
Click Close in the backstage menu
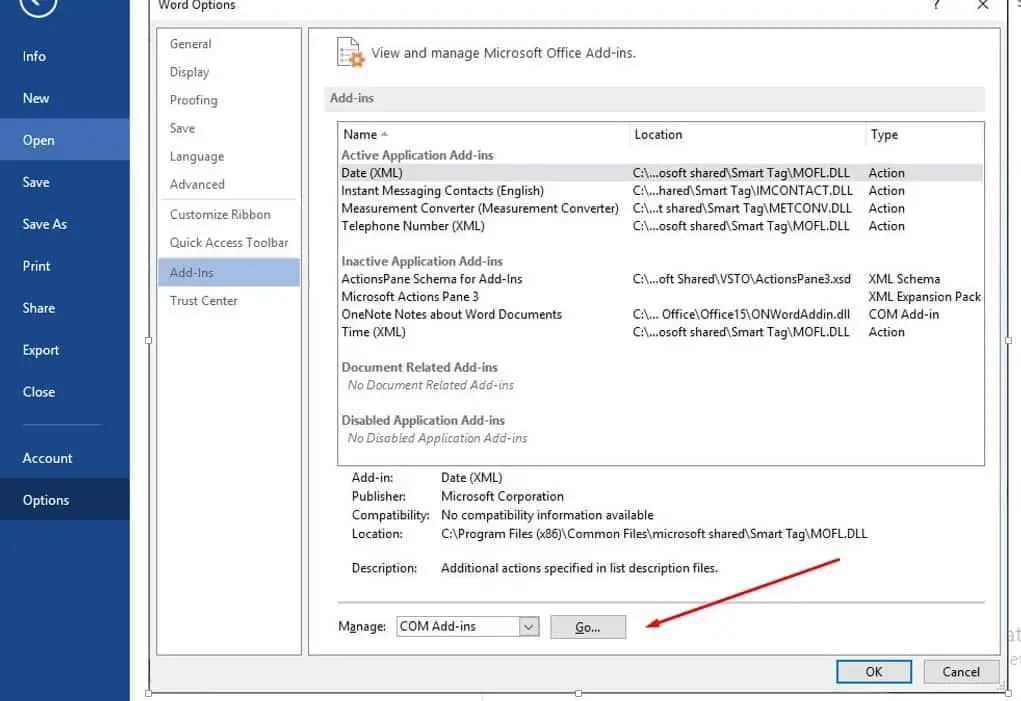64,392
